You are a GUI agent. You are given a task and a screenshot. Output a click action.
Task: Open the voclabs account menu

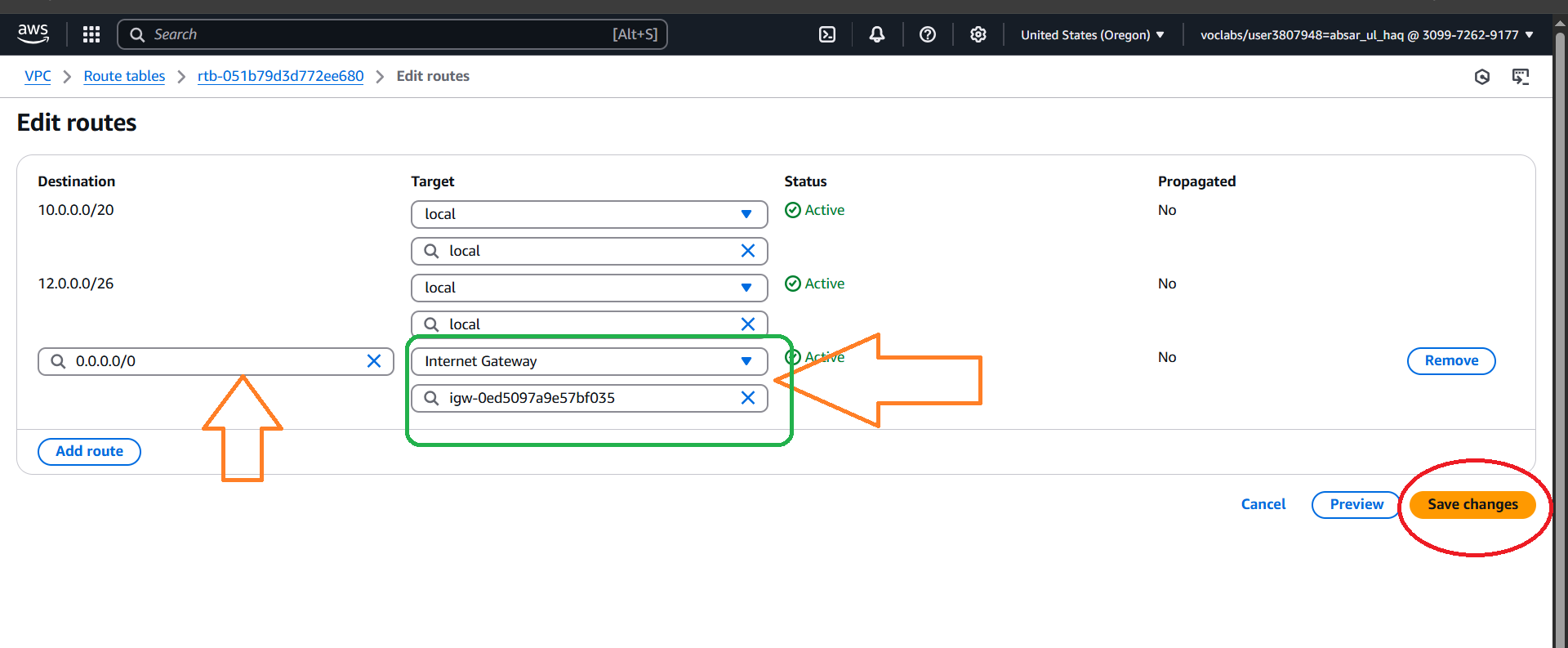coord(1366,34)
